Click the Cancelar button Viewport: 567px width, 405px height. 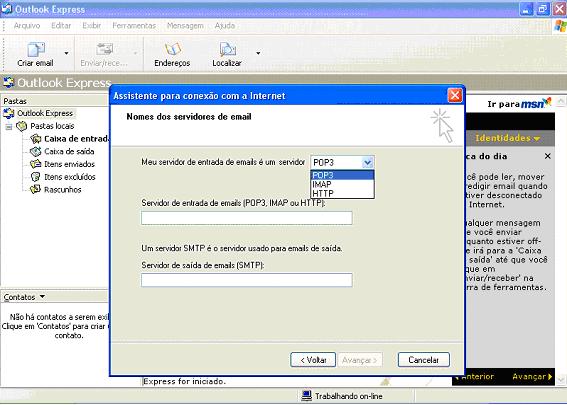[423, 360]
